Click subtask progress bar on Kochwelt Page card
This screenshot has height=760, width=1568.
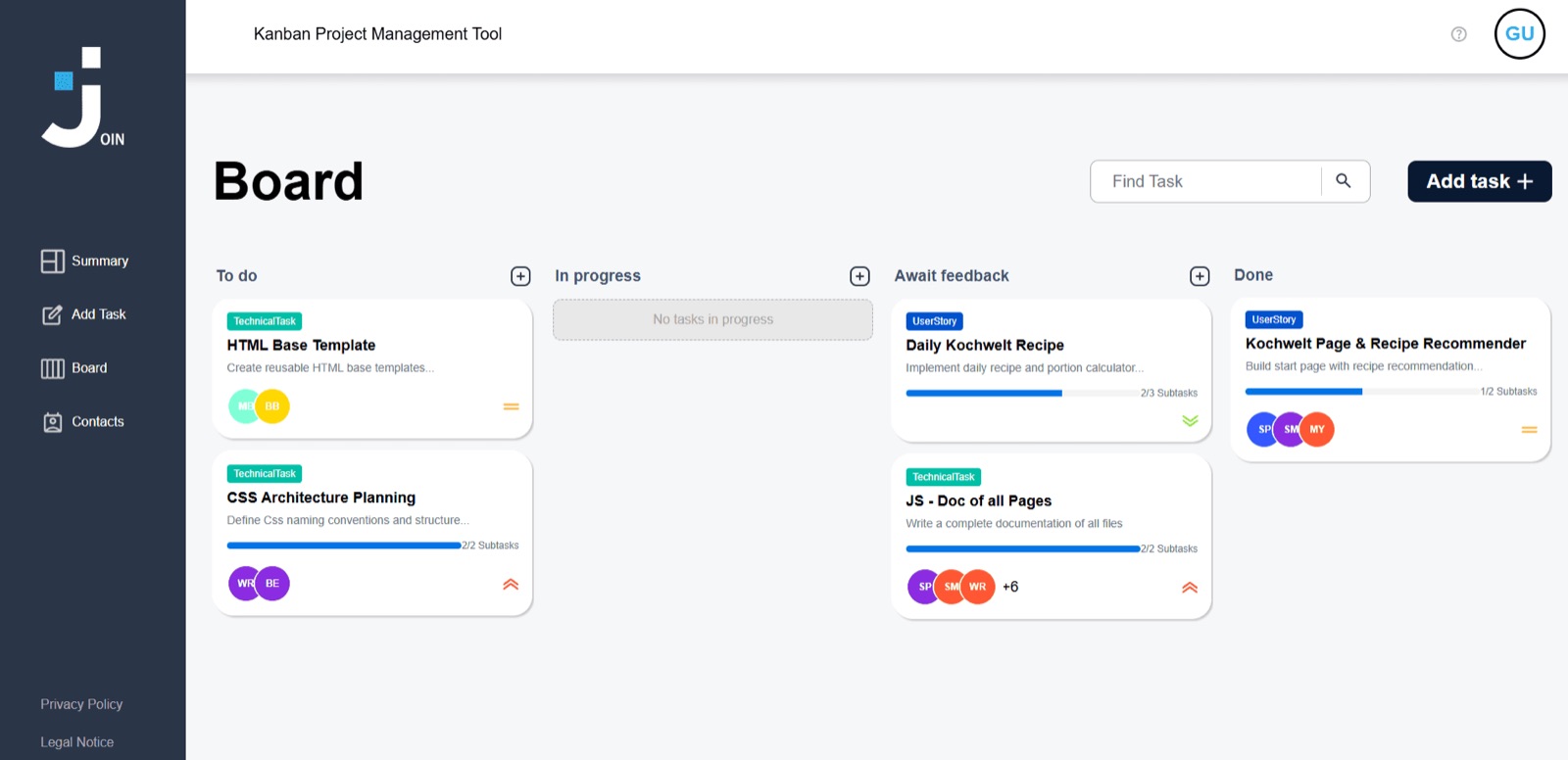tap(1362, 392)
